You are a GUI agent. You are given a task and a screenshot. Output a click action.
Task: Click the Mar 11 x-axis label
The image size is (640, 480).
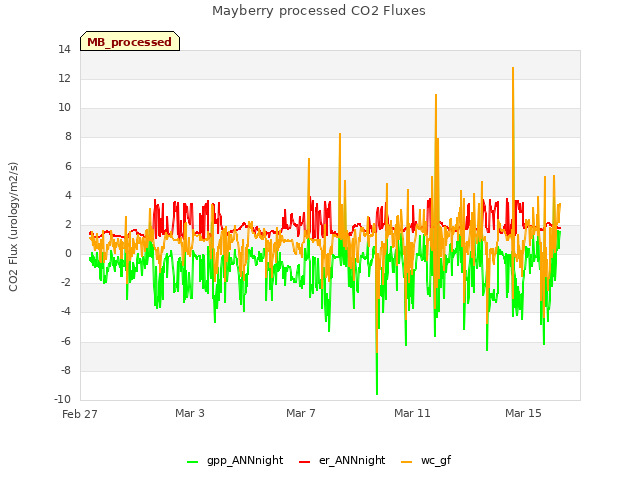click(x=412, y=413)
